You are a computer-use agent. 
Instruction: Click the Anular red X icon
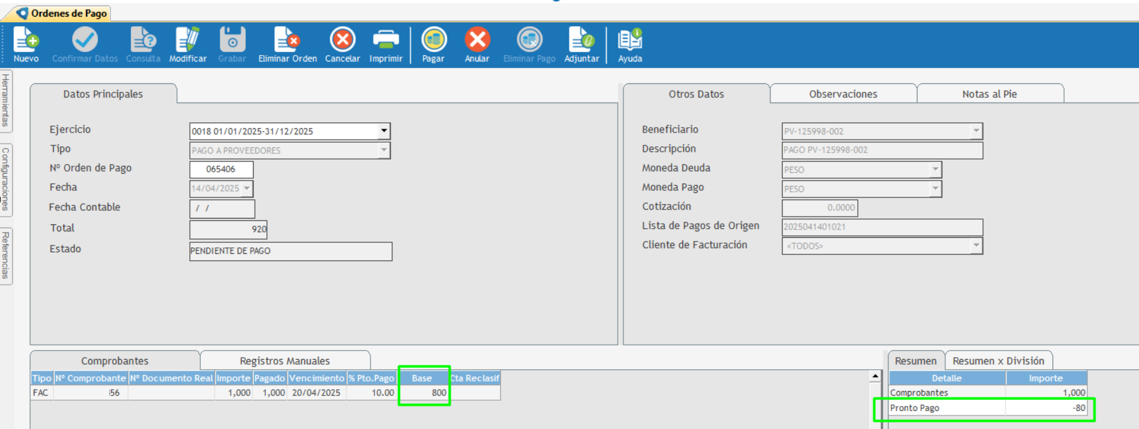click(x=477, y=40)
